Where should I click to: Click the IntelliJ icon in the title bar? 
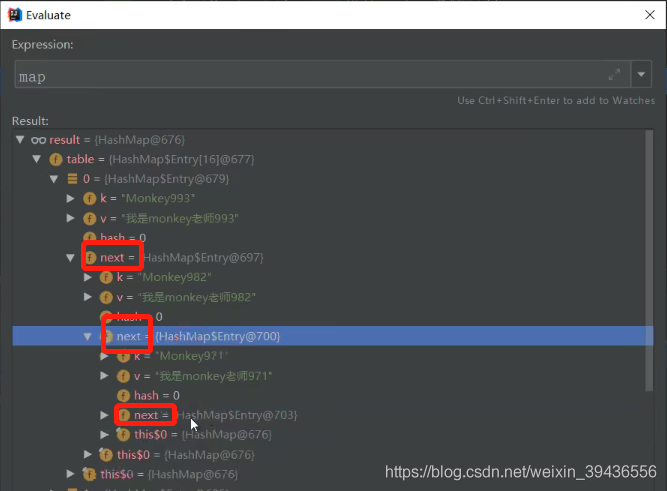pyautogui.click(x=14, y=15)
